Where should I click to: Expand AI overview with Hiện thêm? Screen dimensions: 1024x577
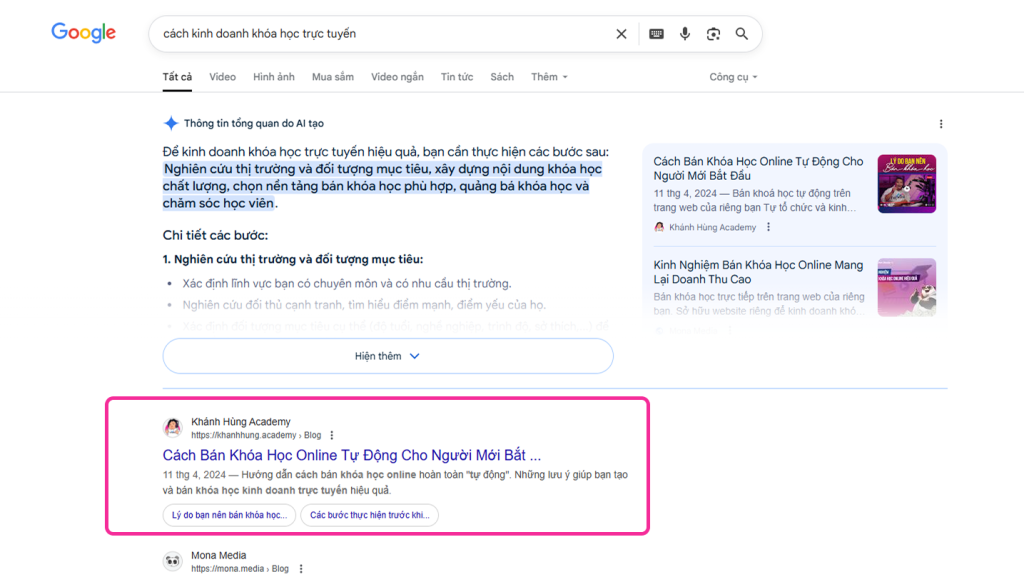(x=388, y=356)
